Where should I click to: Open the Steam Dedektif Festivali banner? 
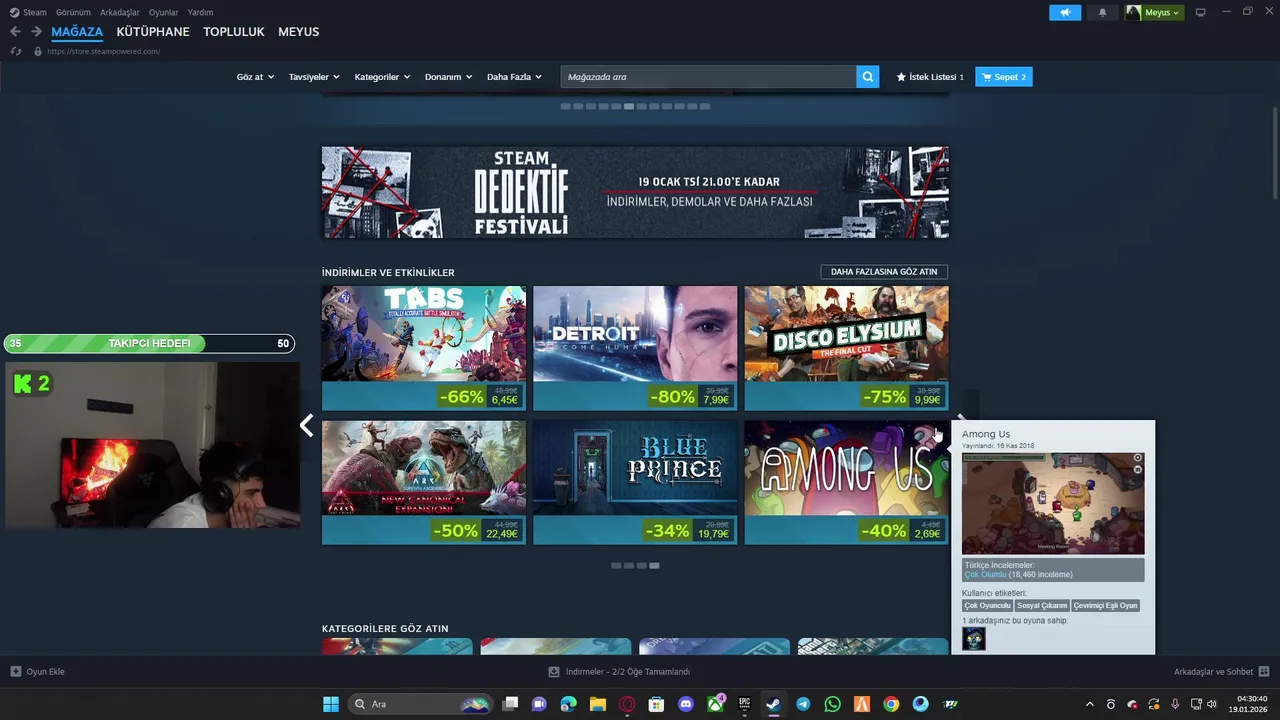pyautogui.click(x=635, y=192)
